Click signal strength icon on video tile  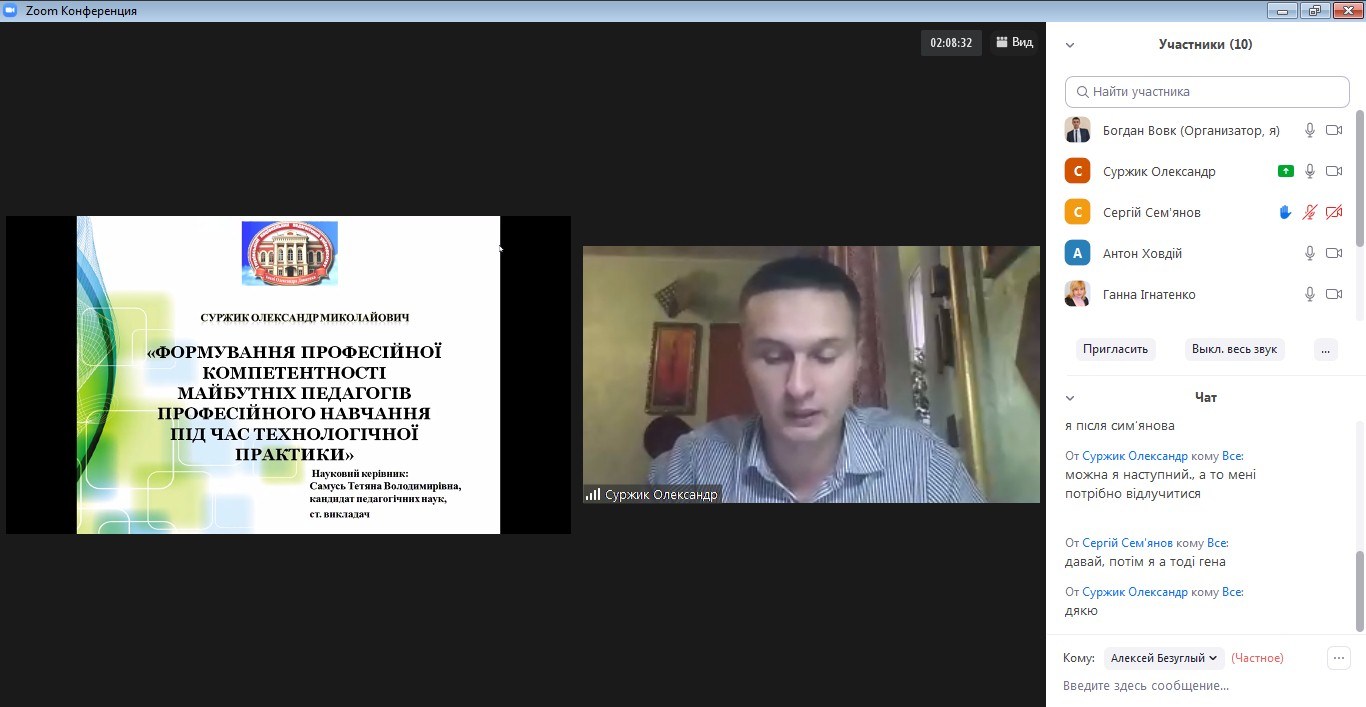click(x=593, y=494)
